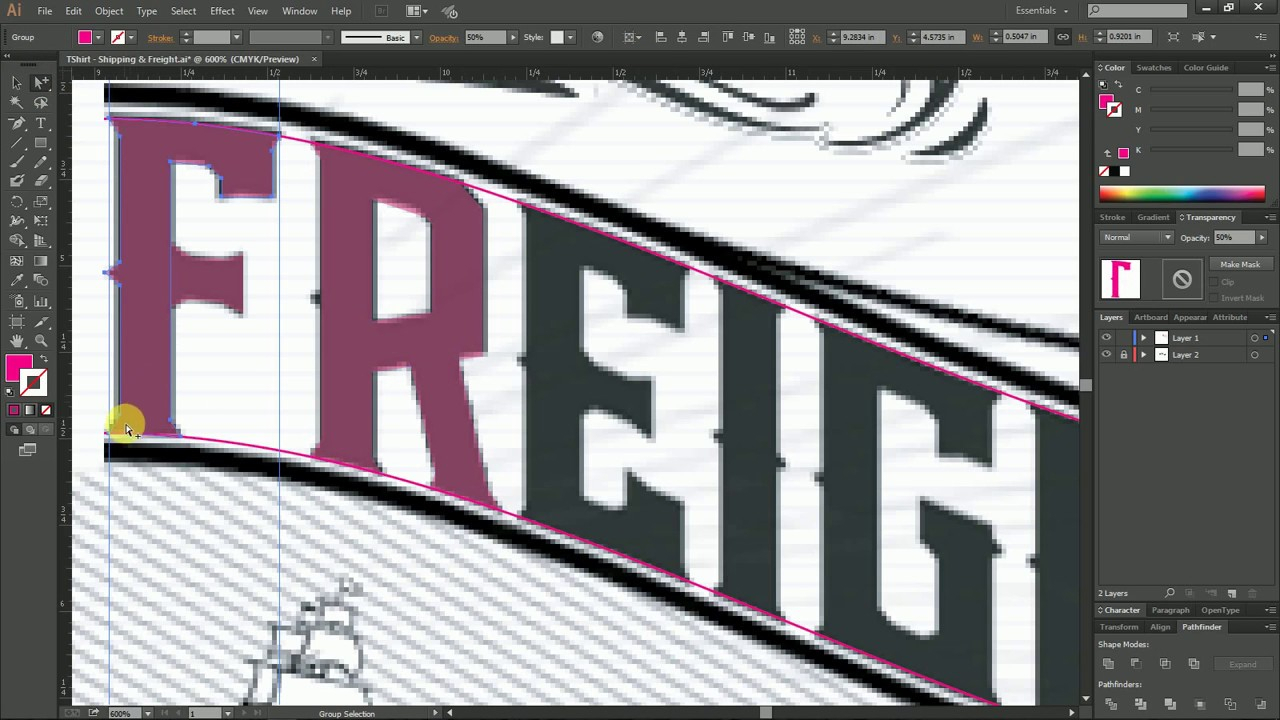Select the Selection tool (black arrow)
The image size is (1280, 720).
[x=17, y=83]
